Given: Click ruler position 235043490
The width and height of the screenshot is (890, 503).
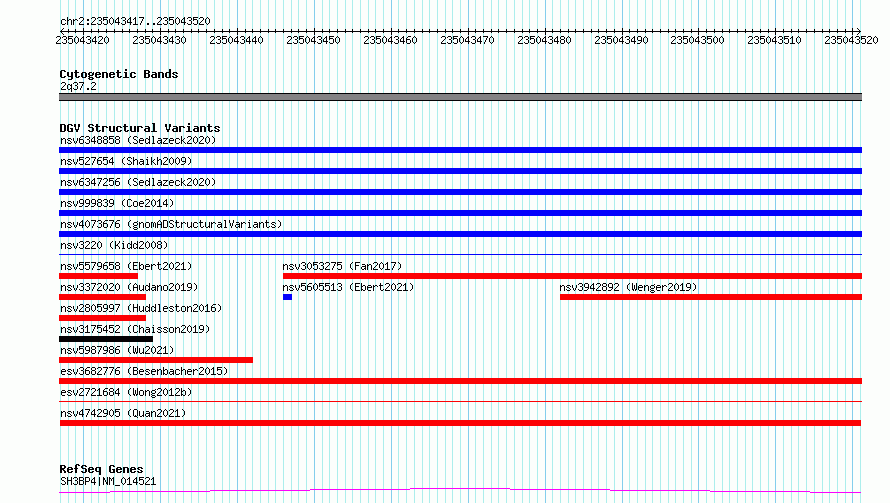Looking at the screenshot, I should coord(621,40).
